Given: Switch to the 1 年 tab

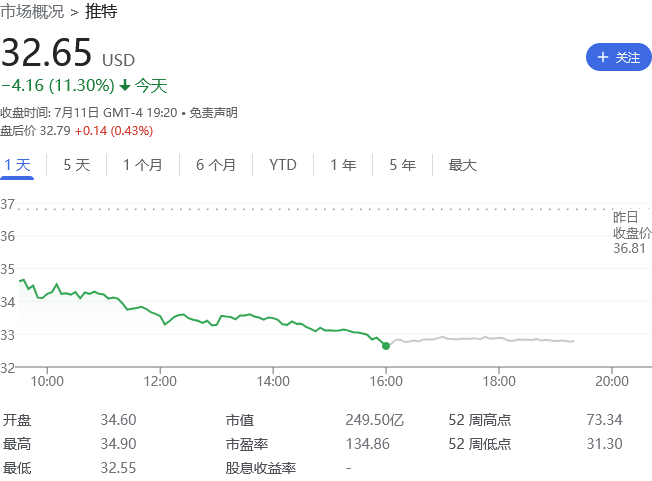Looking at the screenshot, I should (x=343, y=165).
